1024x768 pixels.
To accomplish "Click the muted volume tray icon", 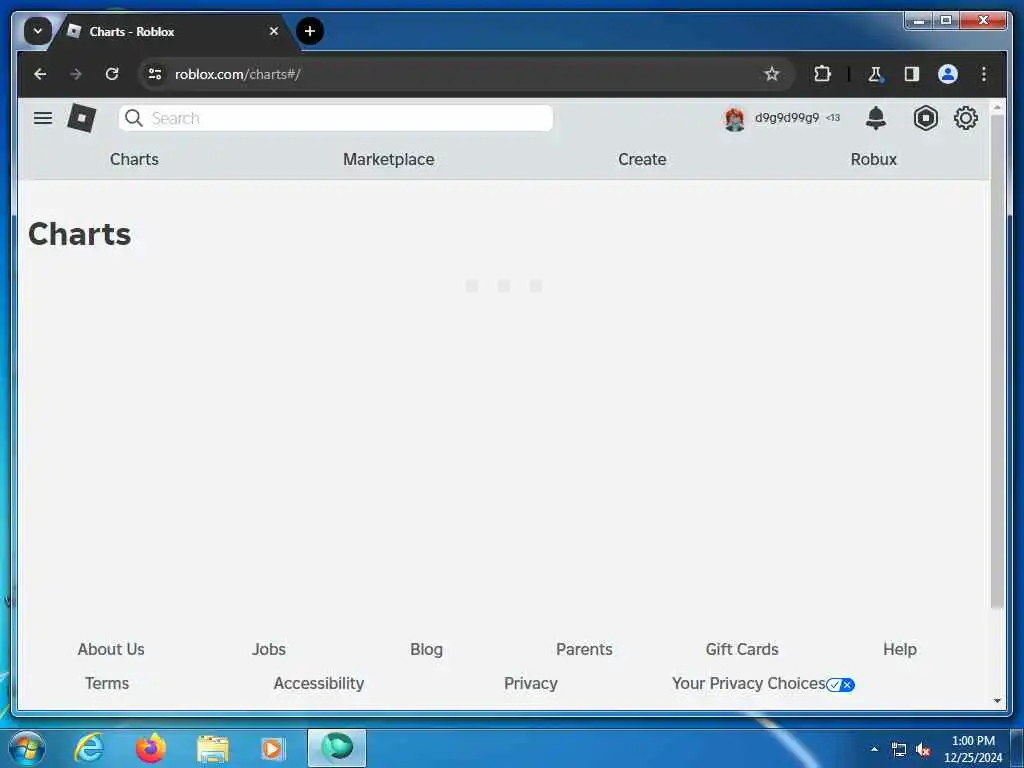I will pyautogui.click(x=923, y=750).
